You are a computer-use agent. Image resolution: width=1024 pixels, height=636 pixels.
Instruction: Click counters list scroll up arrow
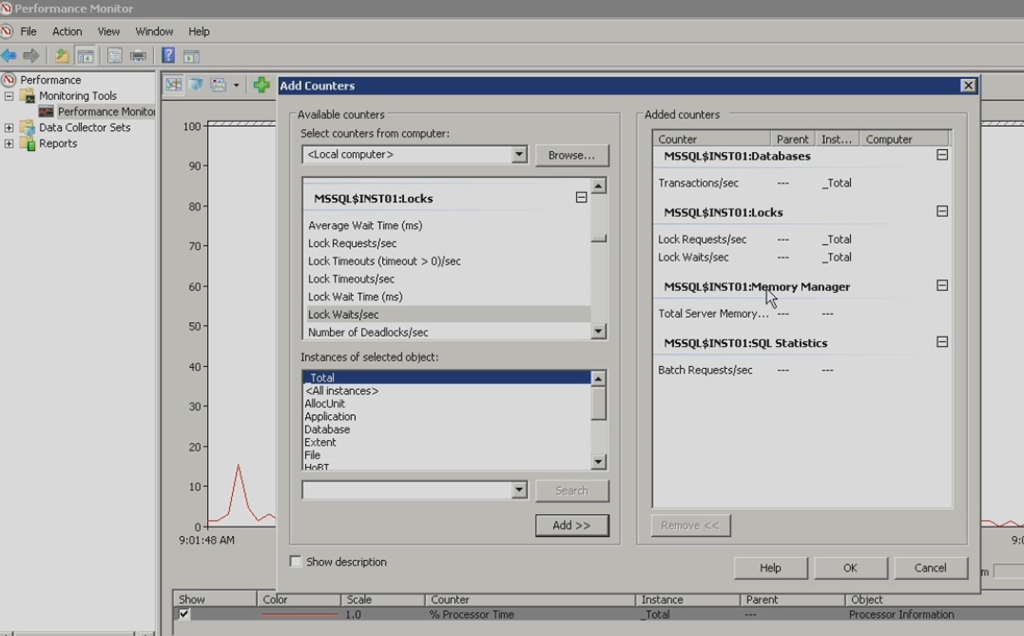[x=599, y=186]
